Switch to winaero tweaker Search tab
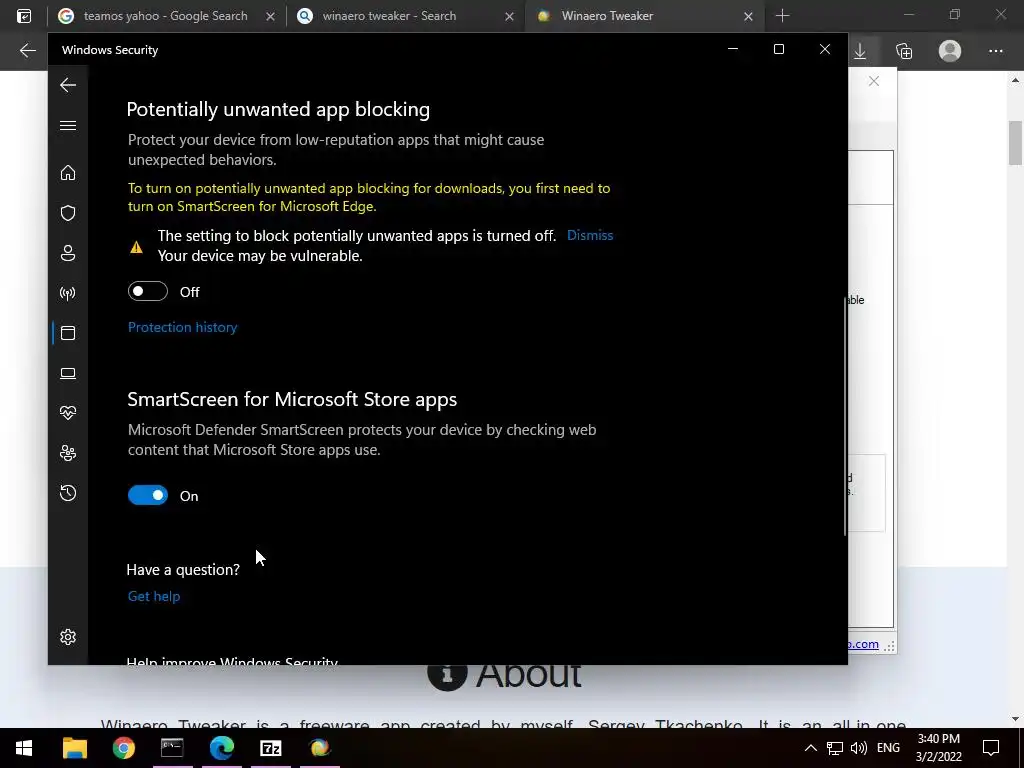The width and height of the screenshot is (1024, 768). point(389,16)
